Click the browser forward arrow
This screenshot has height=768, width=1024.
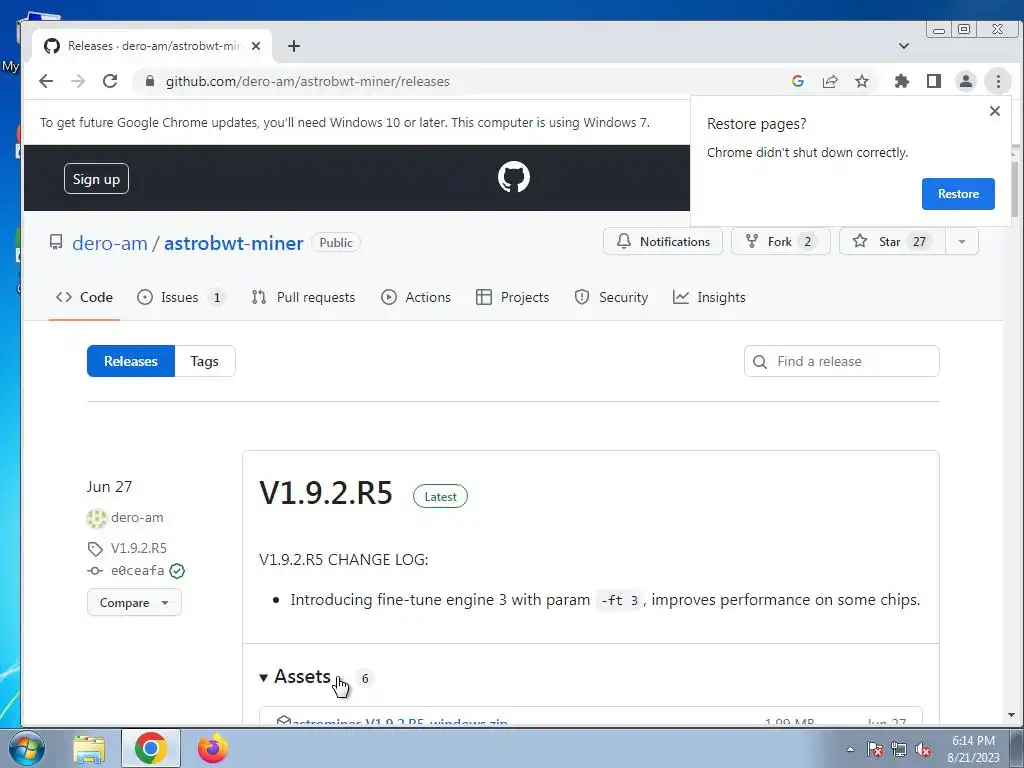[x=78, y=81]
